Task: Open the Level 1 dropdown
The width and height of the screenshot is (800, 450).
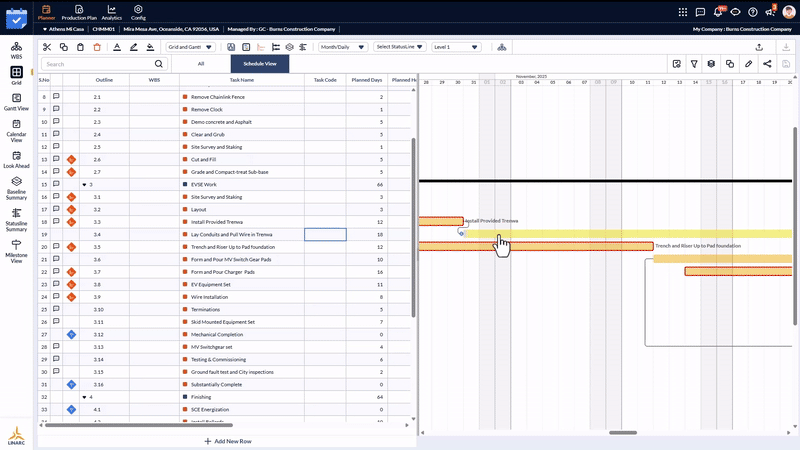Action: [456, 47]
